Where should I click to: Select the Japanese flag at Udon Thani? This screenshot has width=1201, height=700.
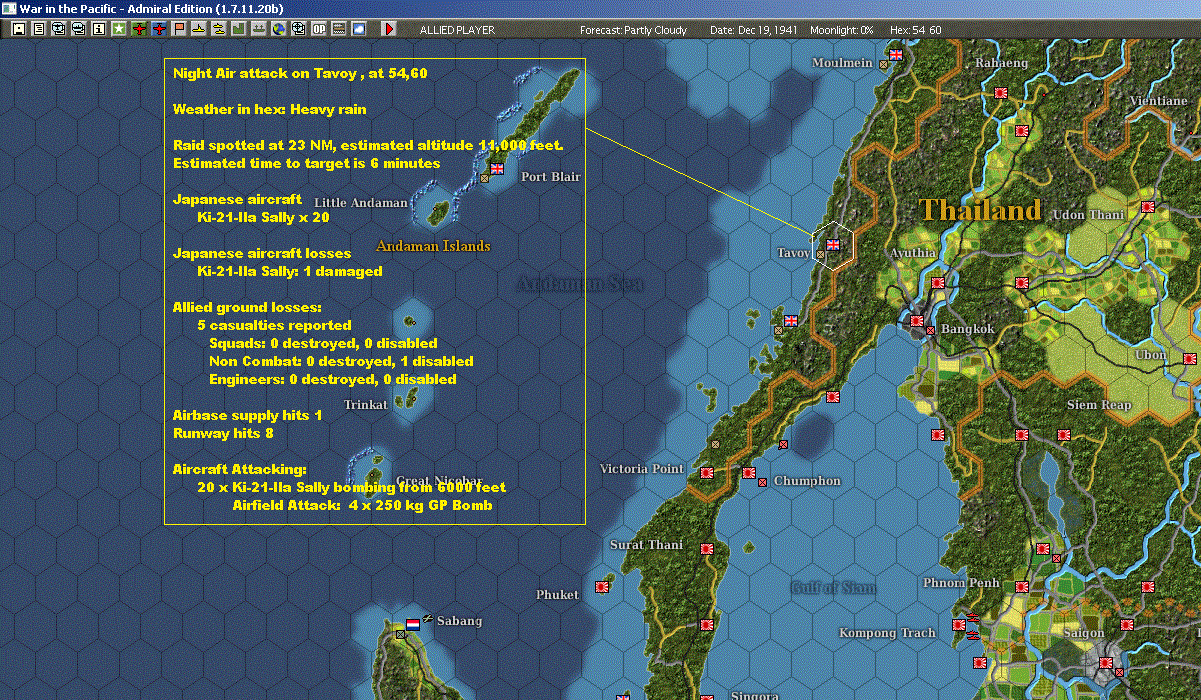click(x=1147, y=207)
